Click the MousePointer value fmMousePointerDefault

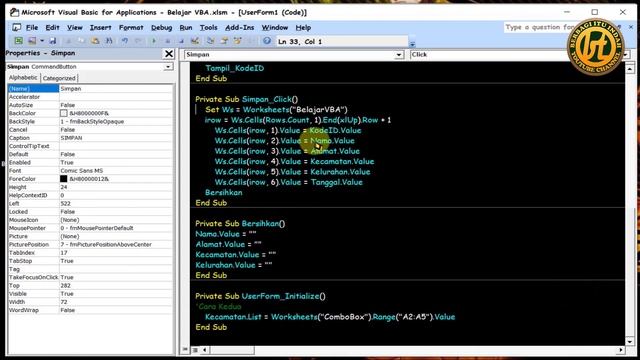[x=97, y=228]
